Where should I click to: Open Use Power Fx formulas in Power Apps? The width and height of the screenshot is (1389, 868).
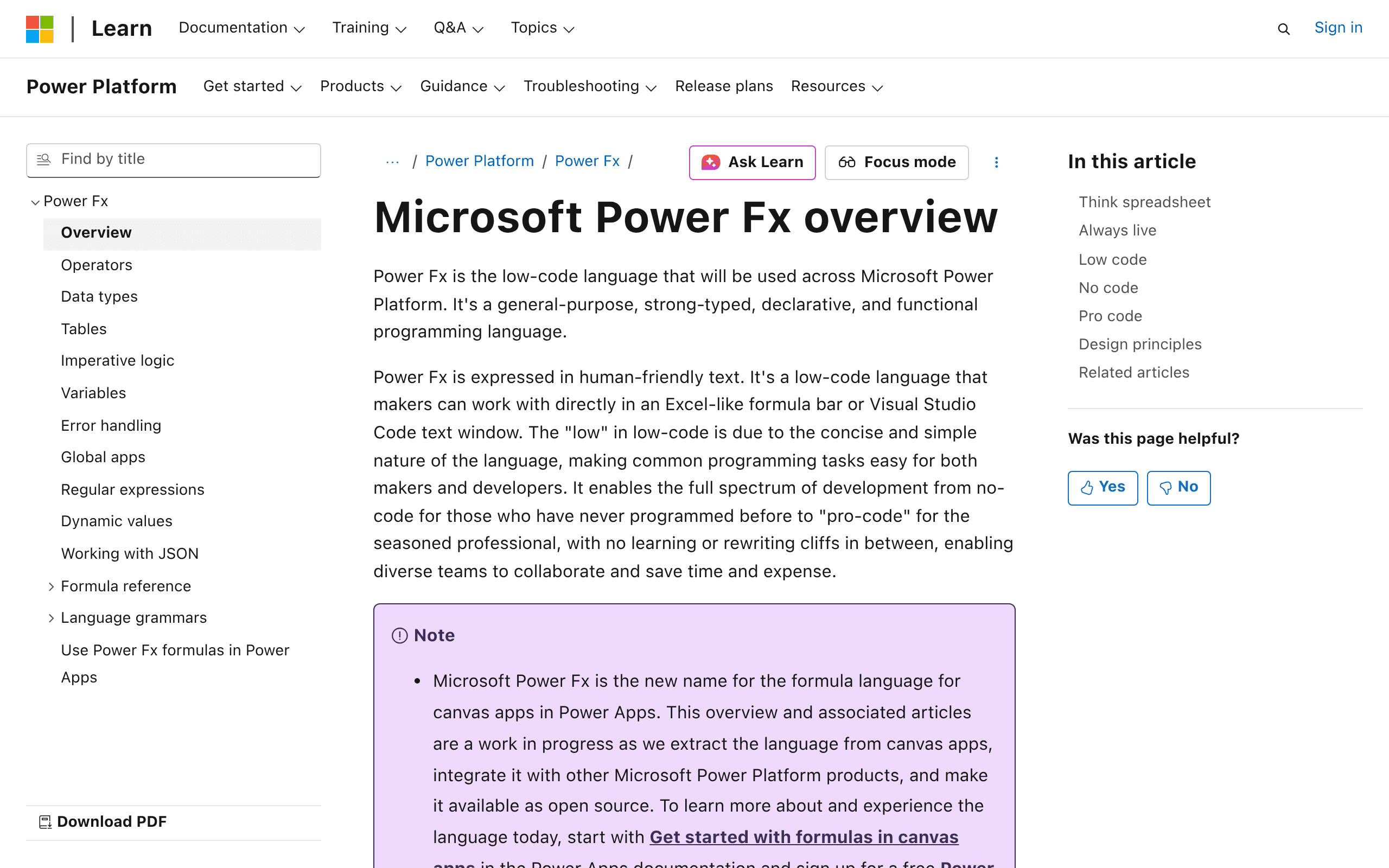[175, 664]
